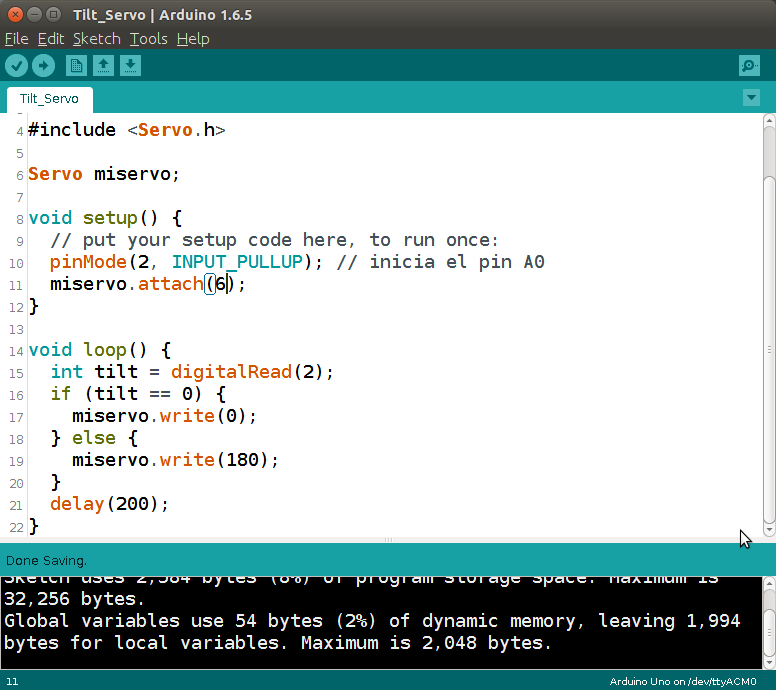The width and height of the screenshot is (776, 690).
Task: Click '32,256 bytes.' console text
Action: 74,599
